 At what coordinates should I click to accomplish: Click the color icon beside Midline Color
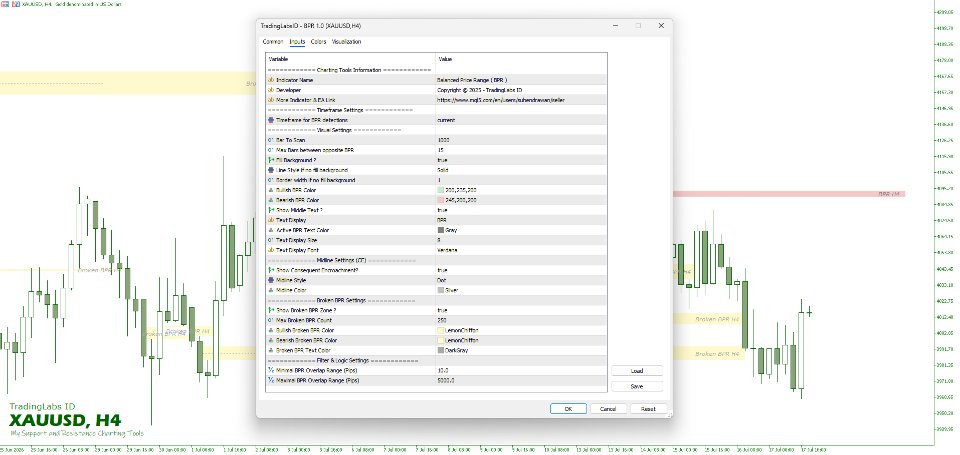pos(271,290)
